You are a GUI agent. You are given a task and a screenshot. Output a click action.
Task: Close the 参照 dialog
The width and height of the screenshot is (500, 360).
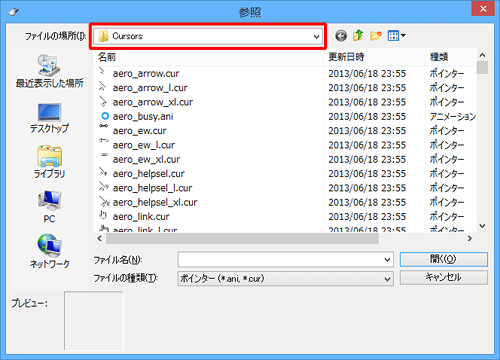click(x=483, y=9)
